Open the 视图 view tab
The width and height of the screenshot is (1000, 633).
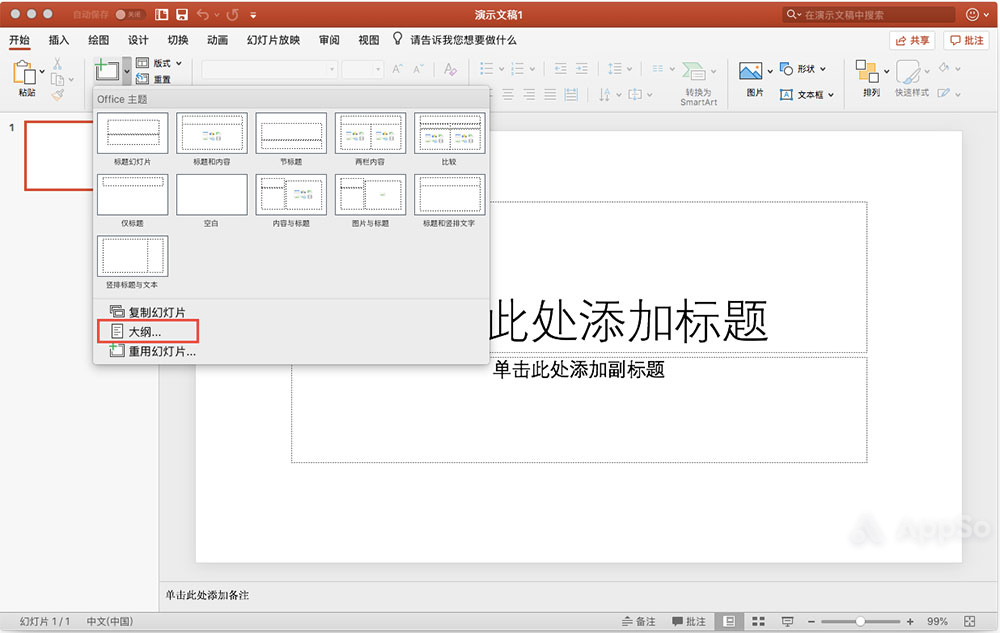[x=369, y=40]
